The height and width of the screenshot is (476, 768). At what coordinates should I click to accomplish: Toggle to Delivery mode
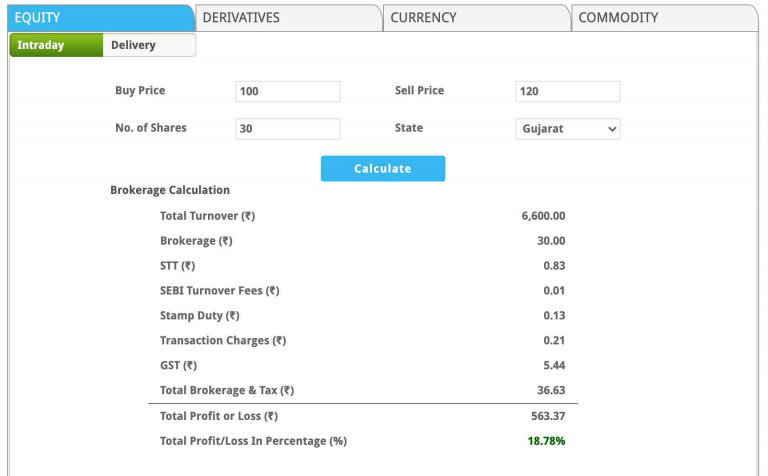coord(148,45)
